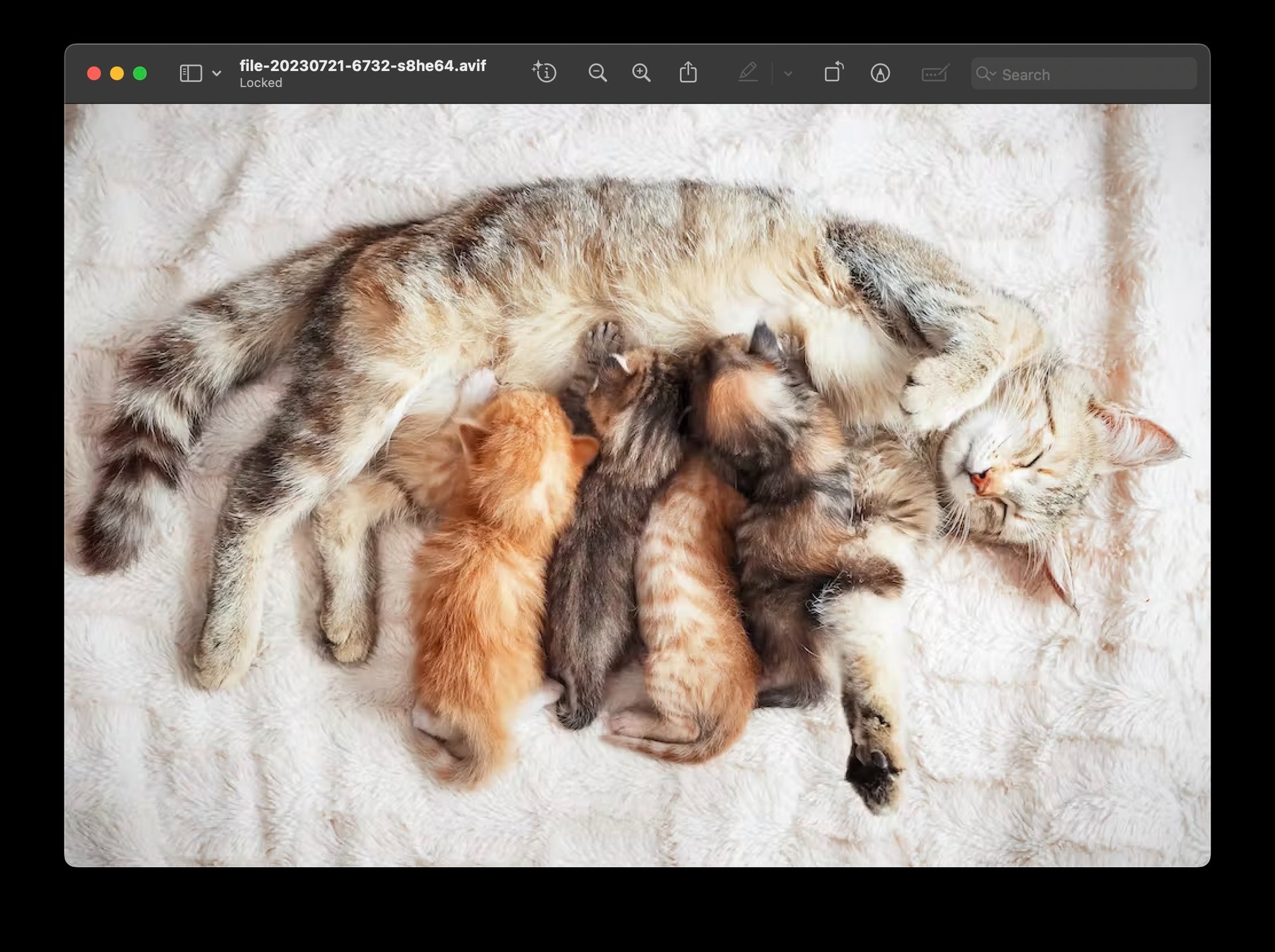Click into the Search field

tap(1084, 74)
